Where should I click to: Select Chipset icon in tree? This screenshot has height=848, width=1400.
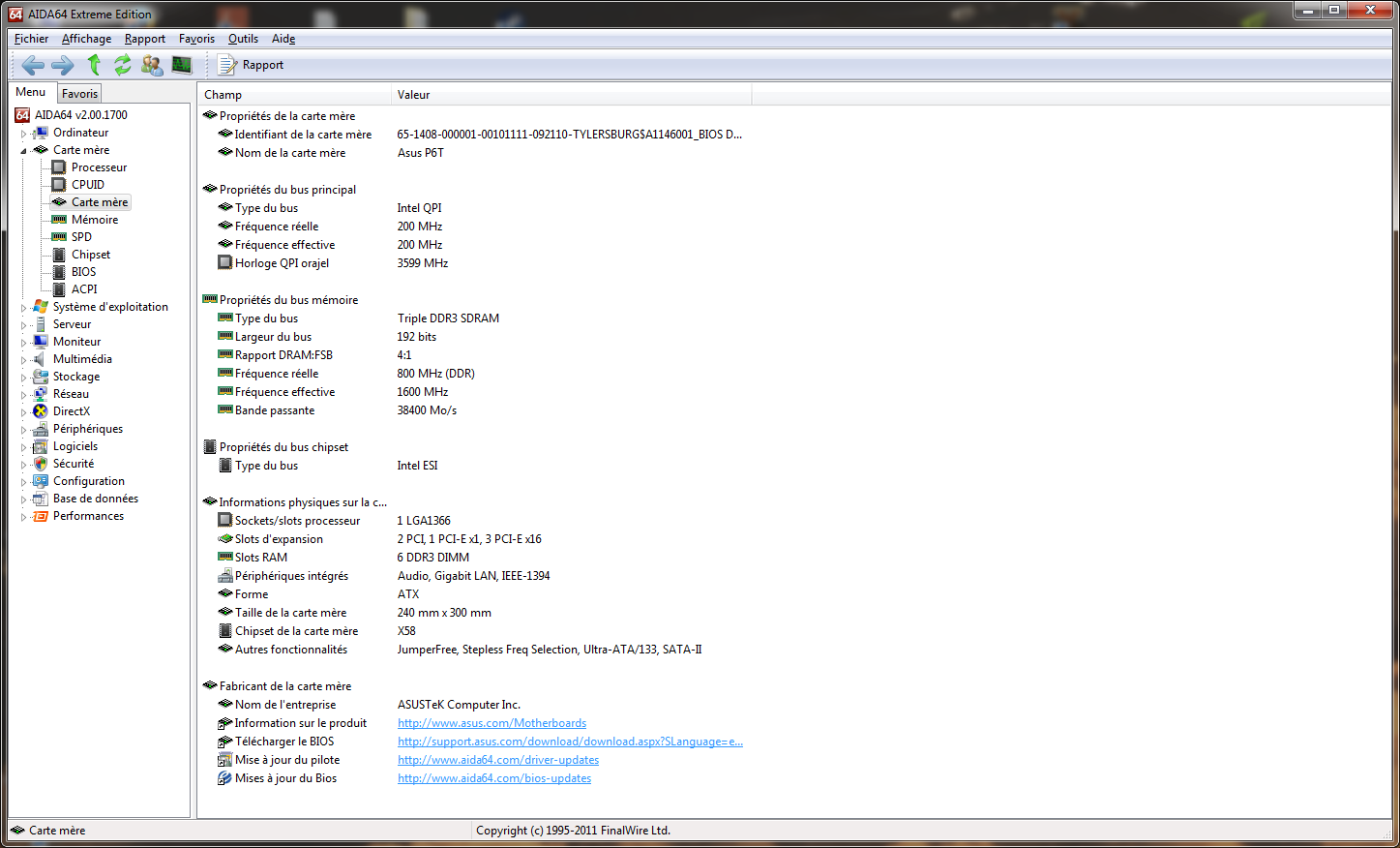point(59,255)
